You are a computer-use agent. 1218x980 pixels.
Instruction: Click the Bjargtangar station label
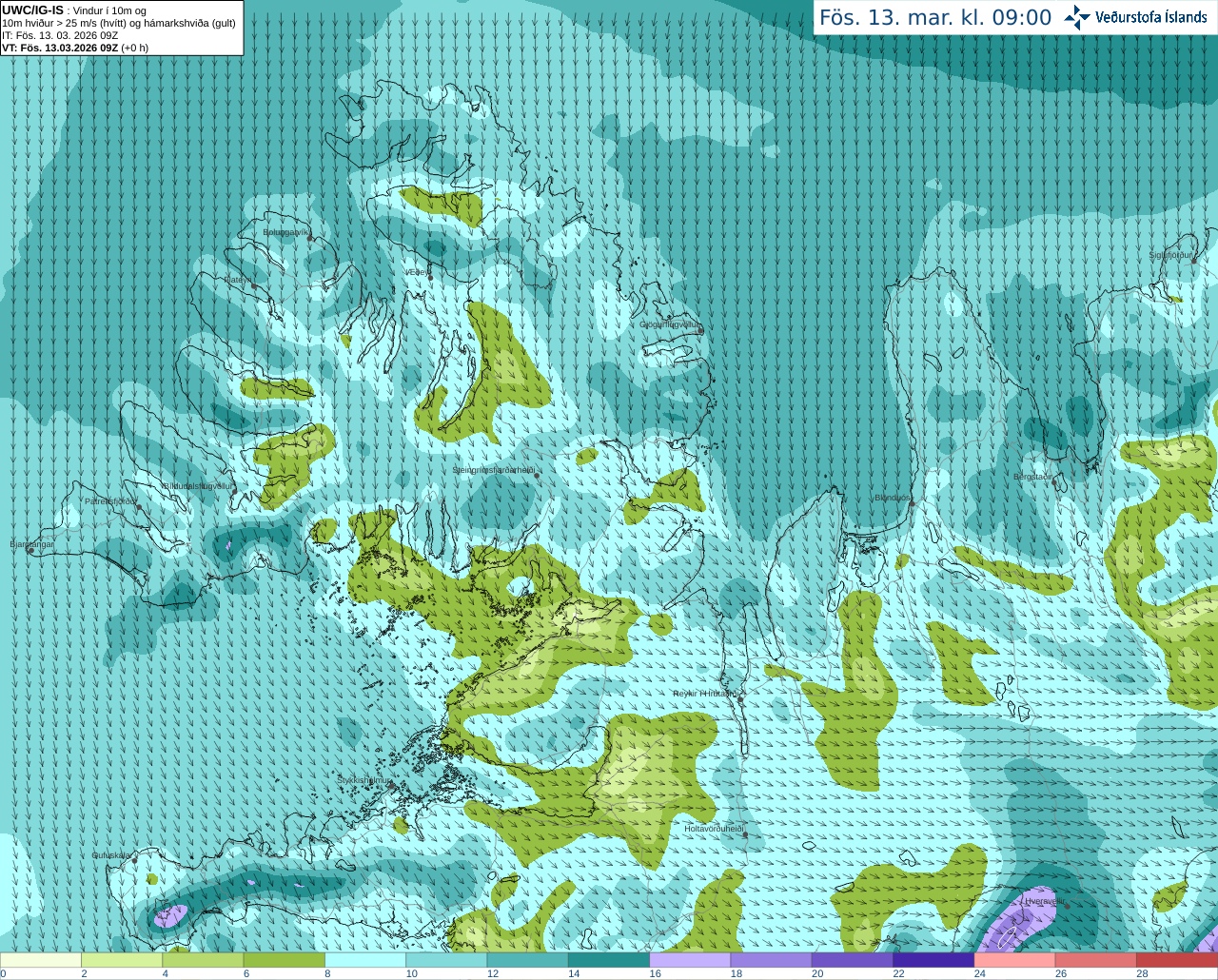pyautogui.click(x=31, y=544)
